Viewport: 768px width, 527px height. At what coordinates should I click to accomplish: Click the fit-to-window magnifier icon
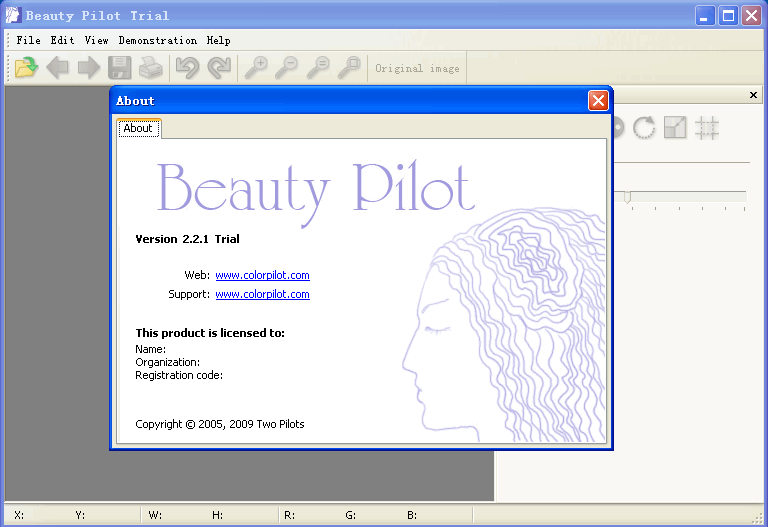[x=349, y=67]
